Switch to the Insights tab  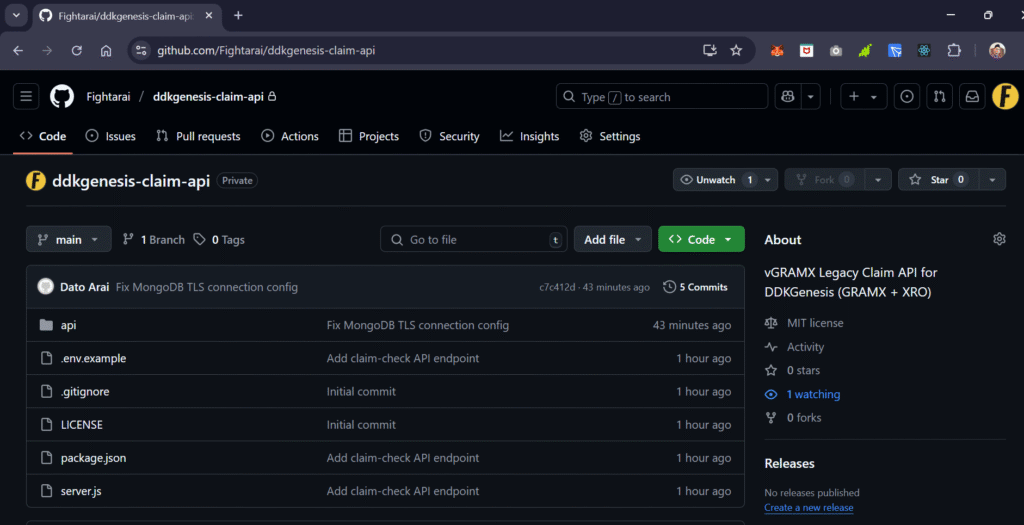pyautogui.click(x=530, y=136)
